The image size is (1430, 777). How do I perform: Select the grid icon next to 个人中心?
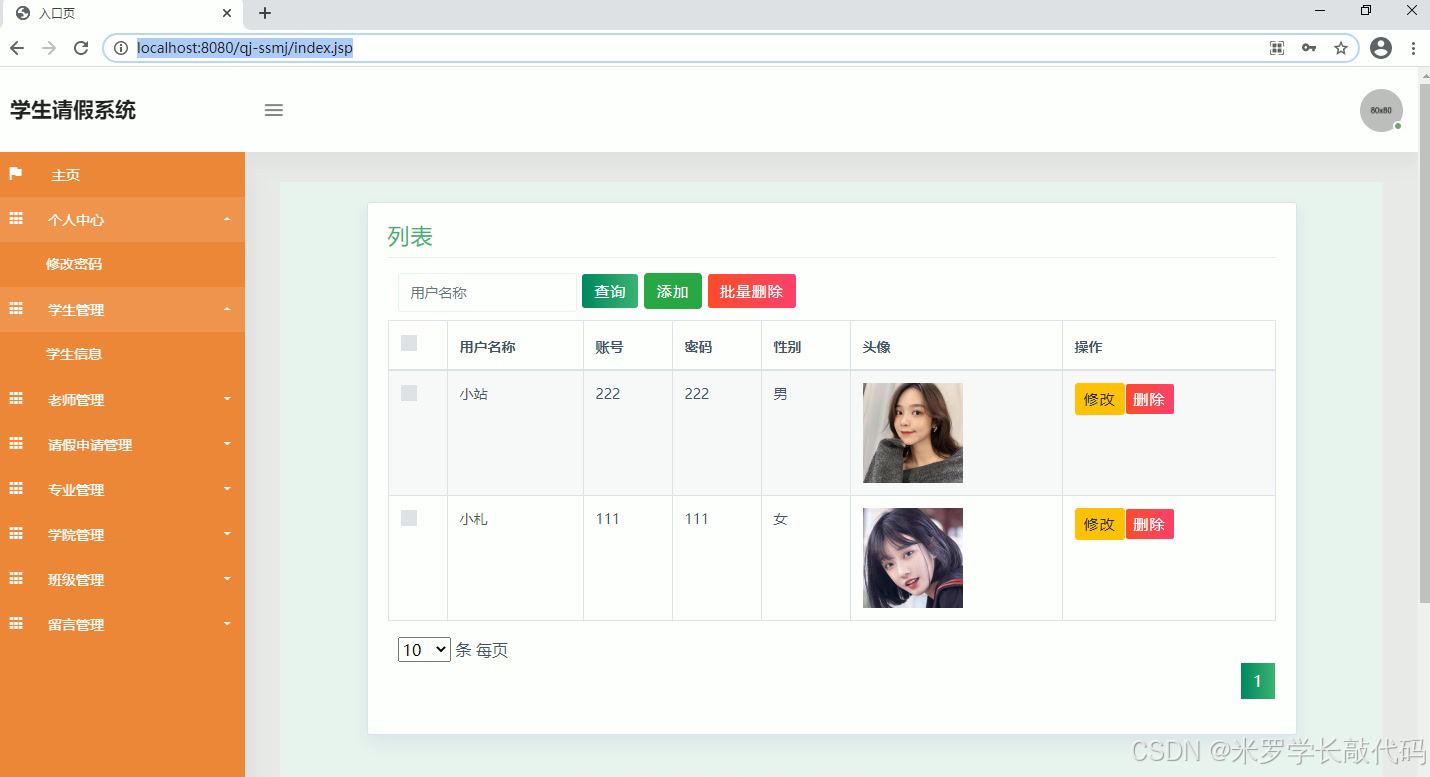(x=15, y=219)
